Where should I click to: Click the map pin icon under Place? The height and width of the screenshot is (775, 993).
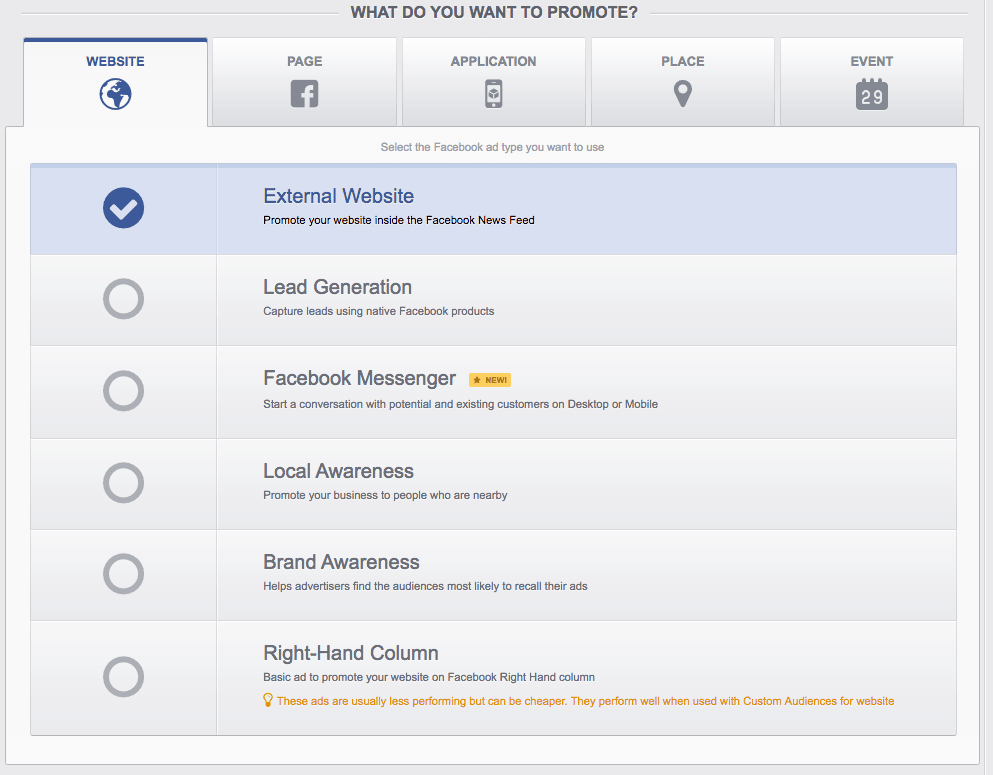(683, 94)
